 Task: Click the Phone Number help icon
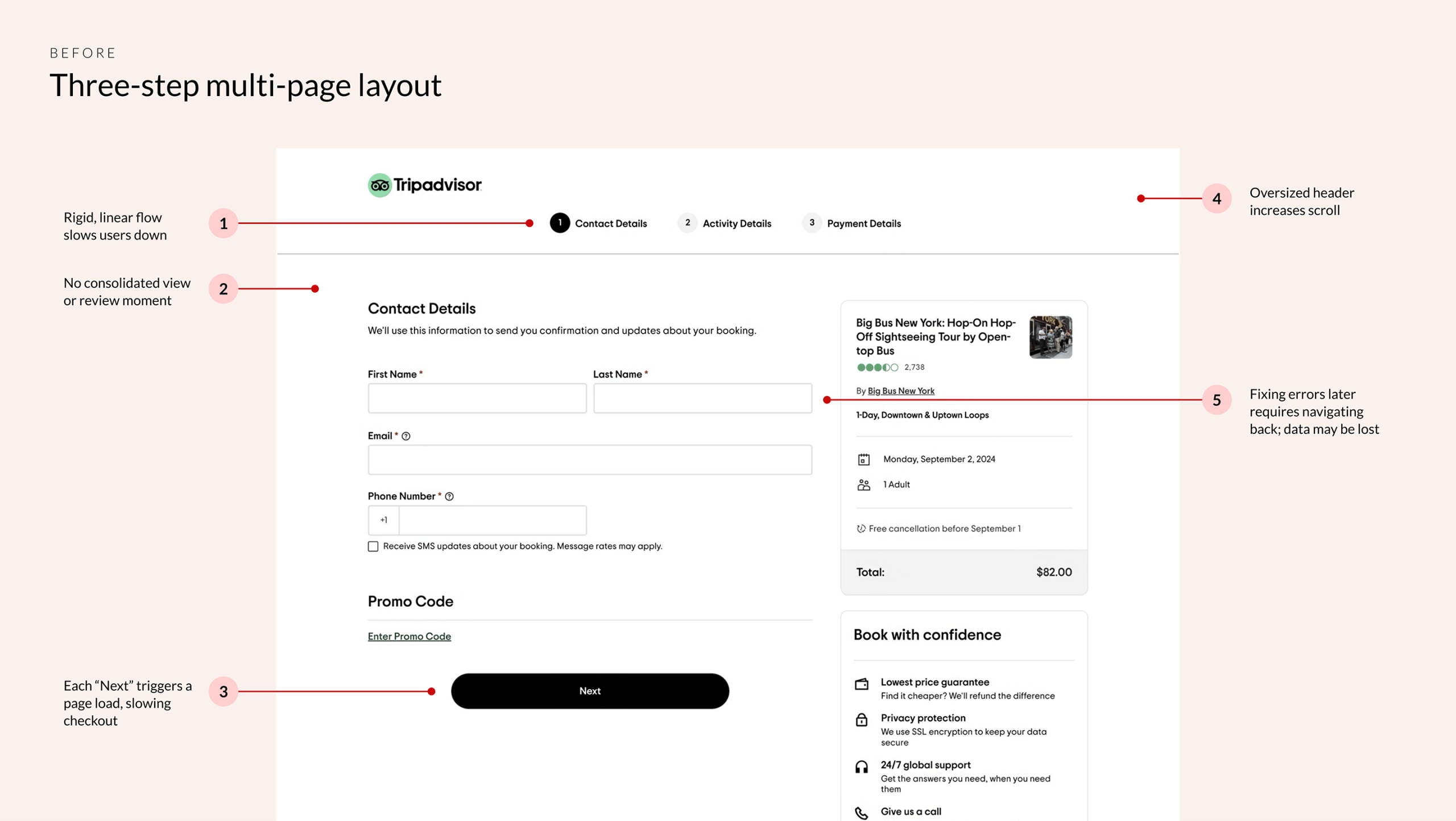point(449,496)
